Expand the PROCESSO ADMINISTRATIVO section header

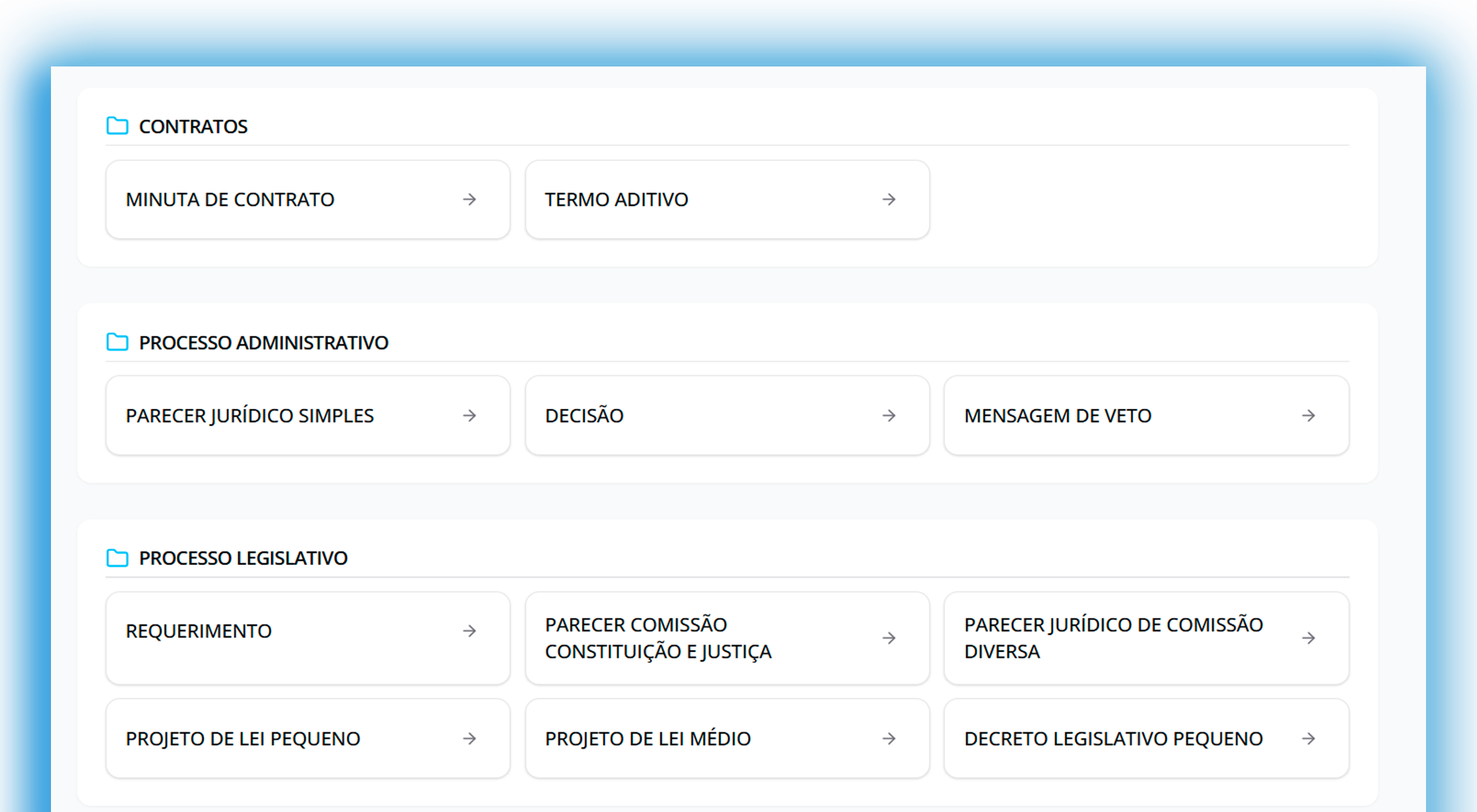point(264,342)
